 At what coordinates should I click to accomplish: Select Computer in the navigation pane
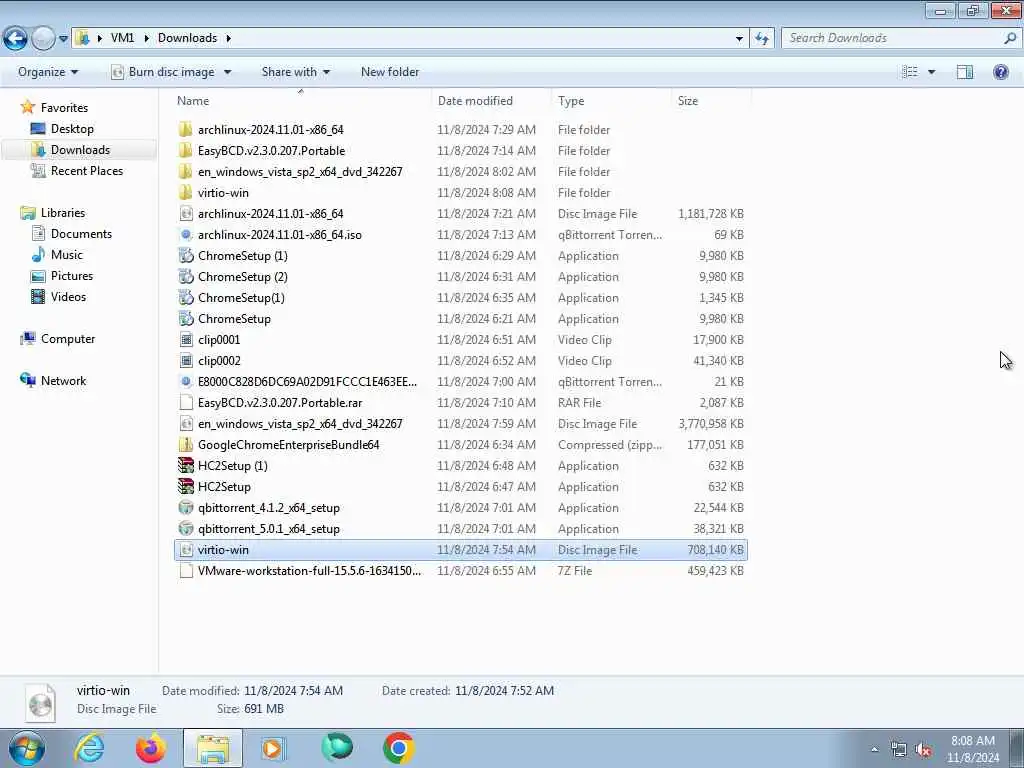tap(67, 339)
